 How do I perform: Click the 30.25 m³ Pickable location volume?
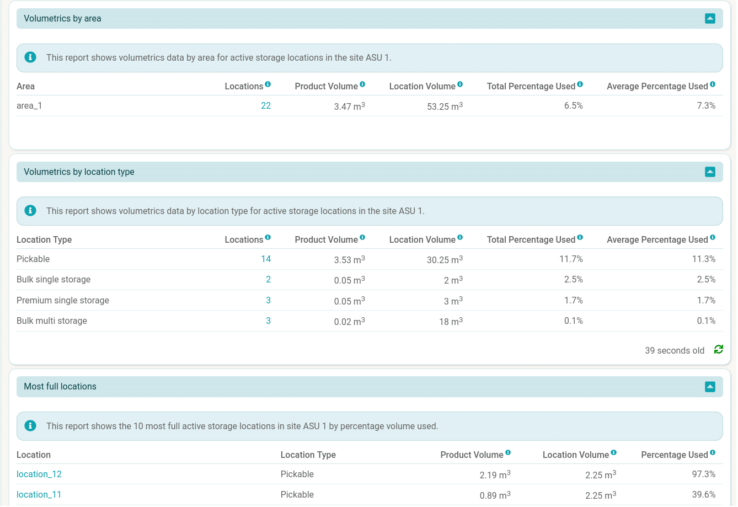(445, 259)
